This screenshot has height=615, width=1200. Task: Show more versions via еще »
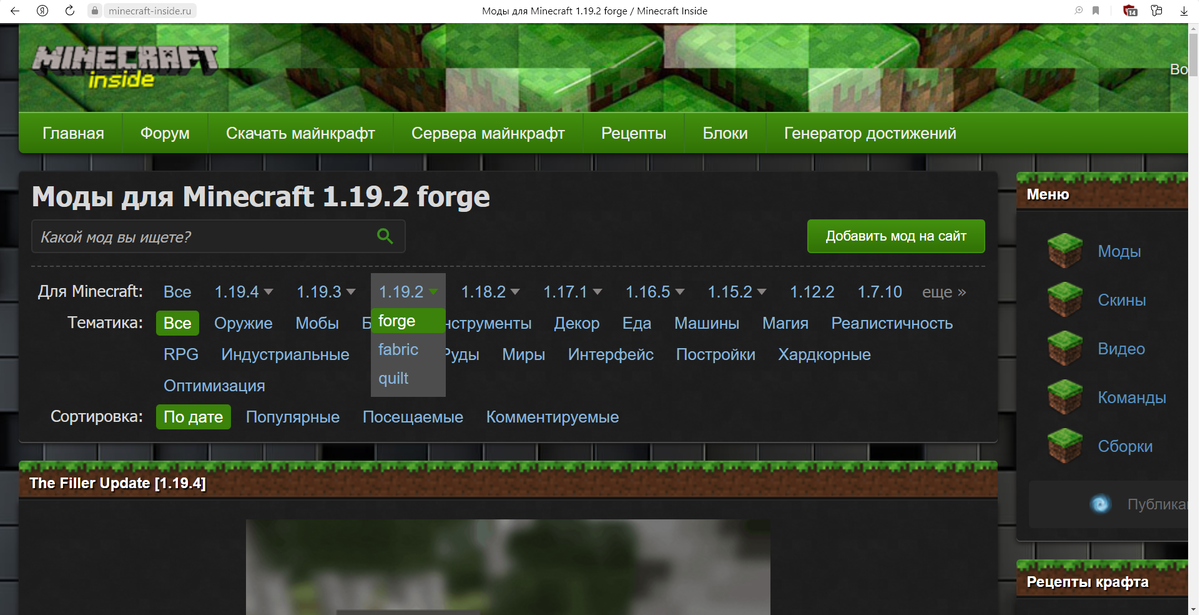point(944,292)
